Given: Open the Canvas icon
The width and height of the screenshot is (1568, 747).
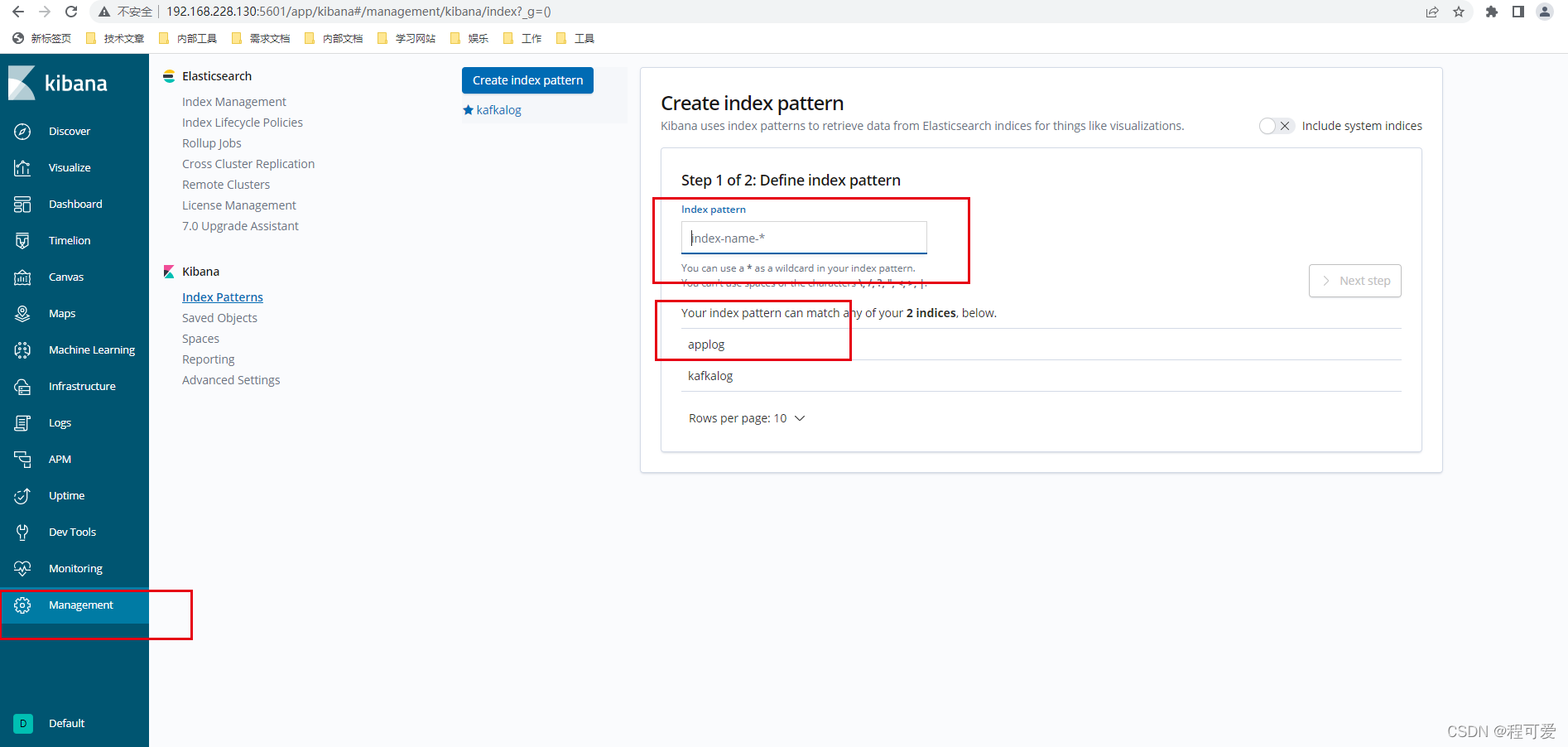Looking at the screenshot, I should point(22,277).
